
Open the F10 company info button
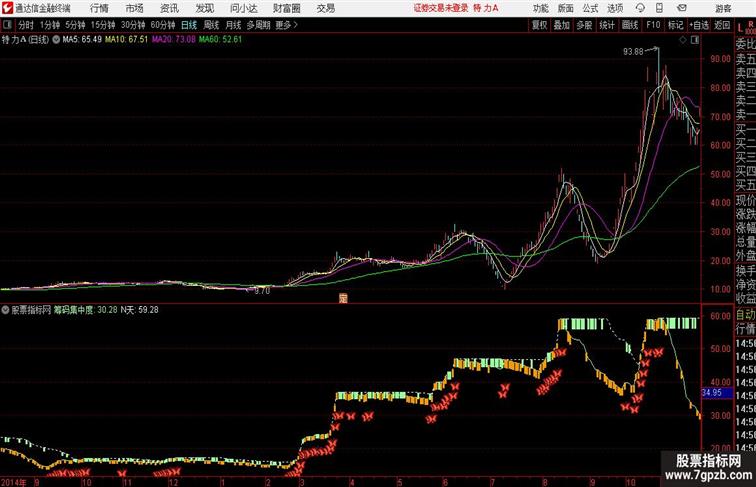[653, 25]
